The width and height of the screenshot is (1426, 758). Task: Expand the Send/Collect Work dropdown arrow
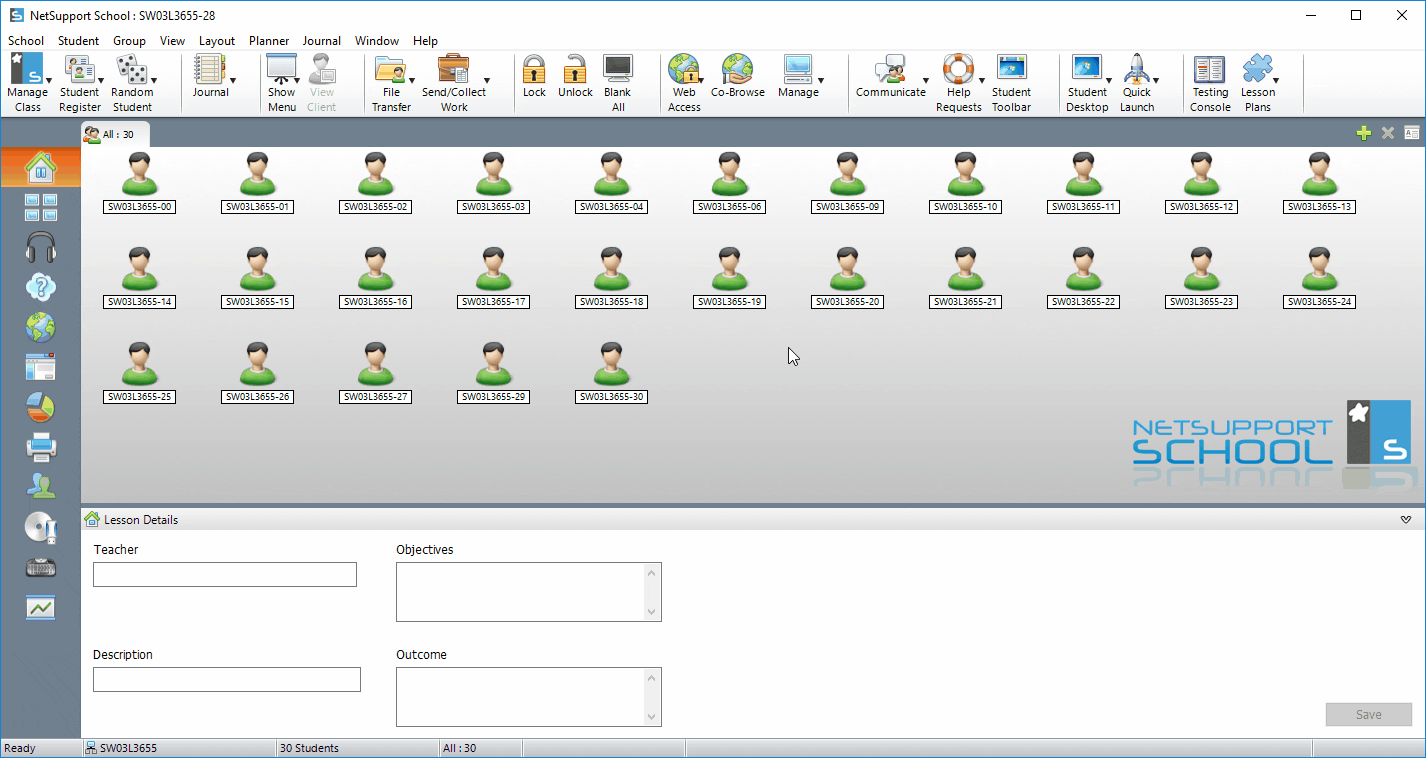[x=487, y=80]
